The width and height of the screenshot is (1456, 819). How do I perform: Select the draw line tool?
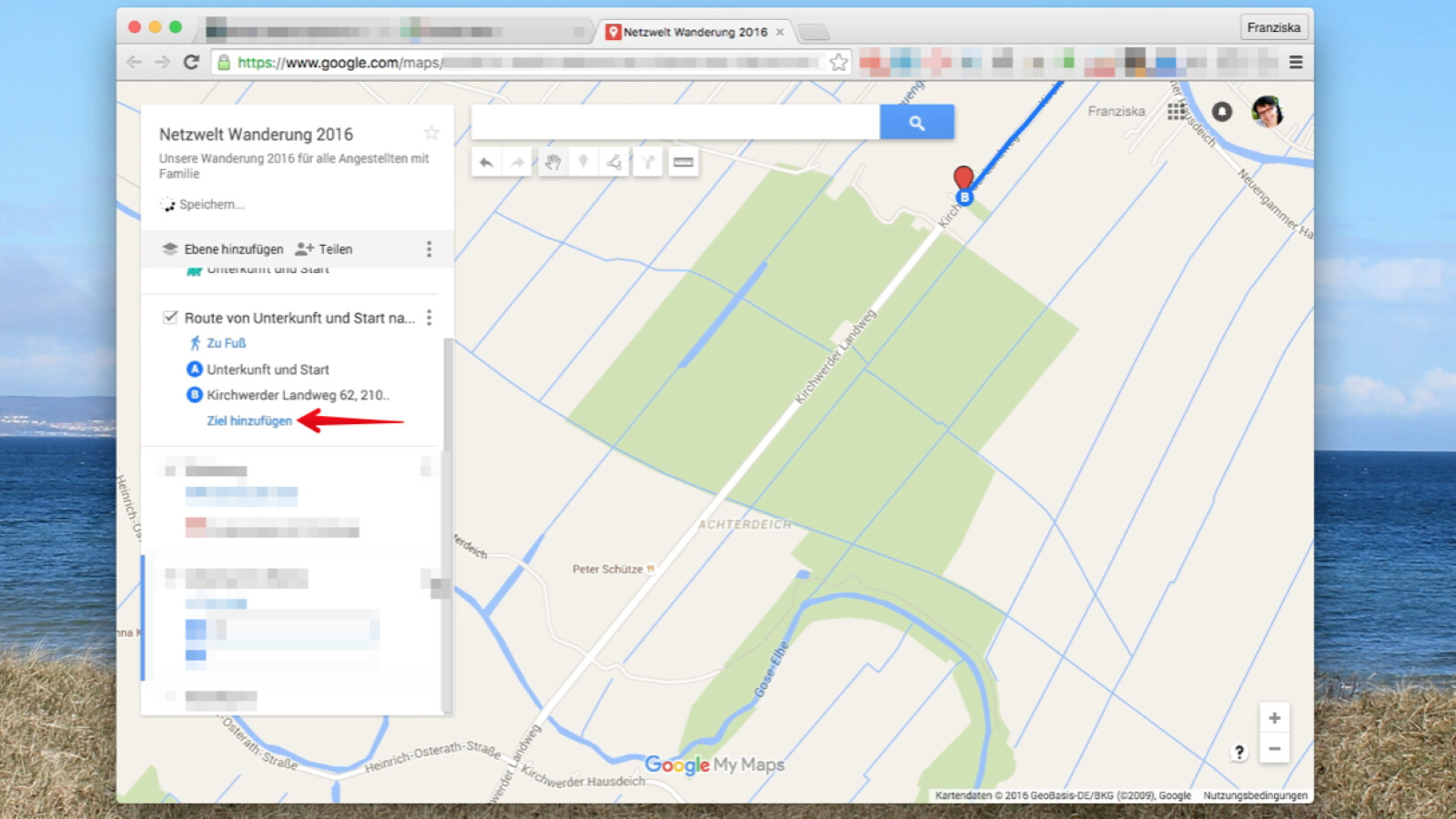pyautogui.click(x=615, y=163)
